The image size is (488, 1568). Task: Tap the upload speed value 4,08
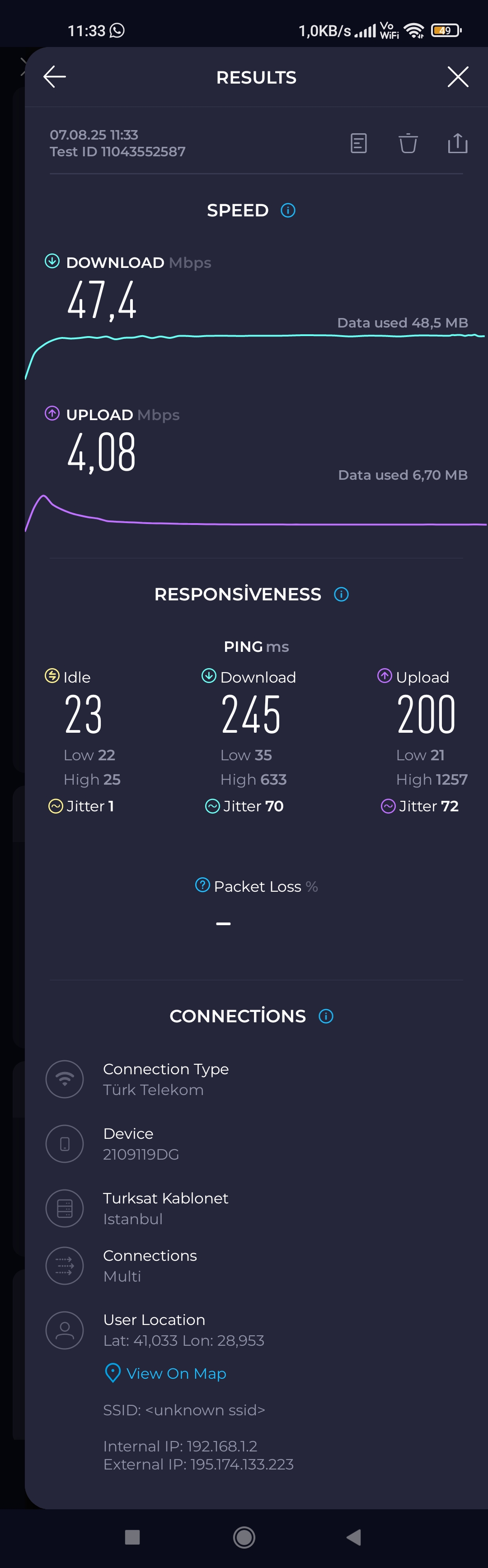click(101, 452)
